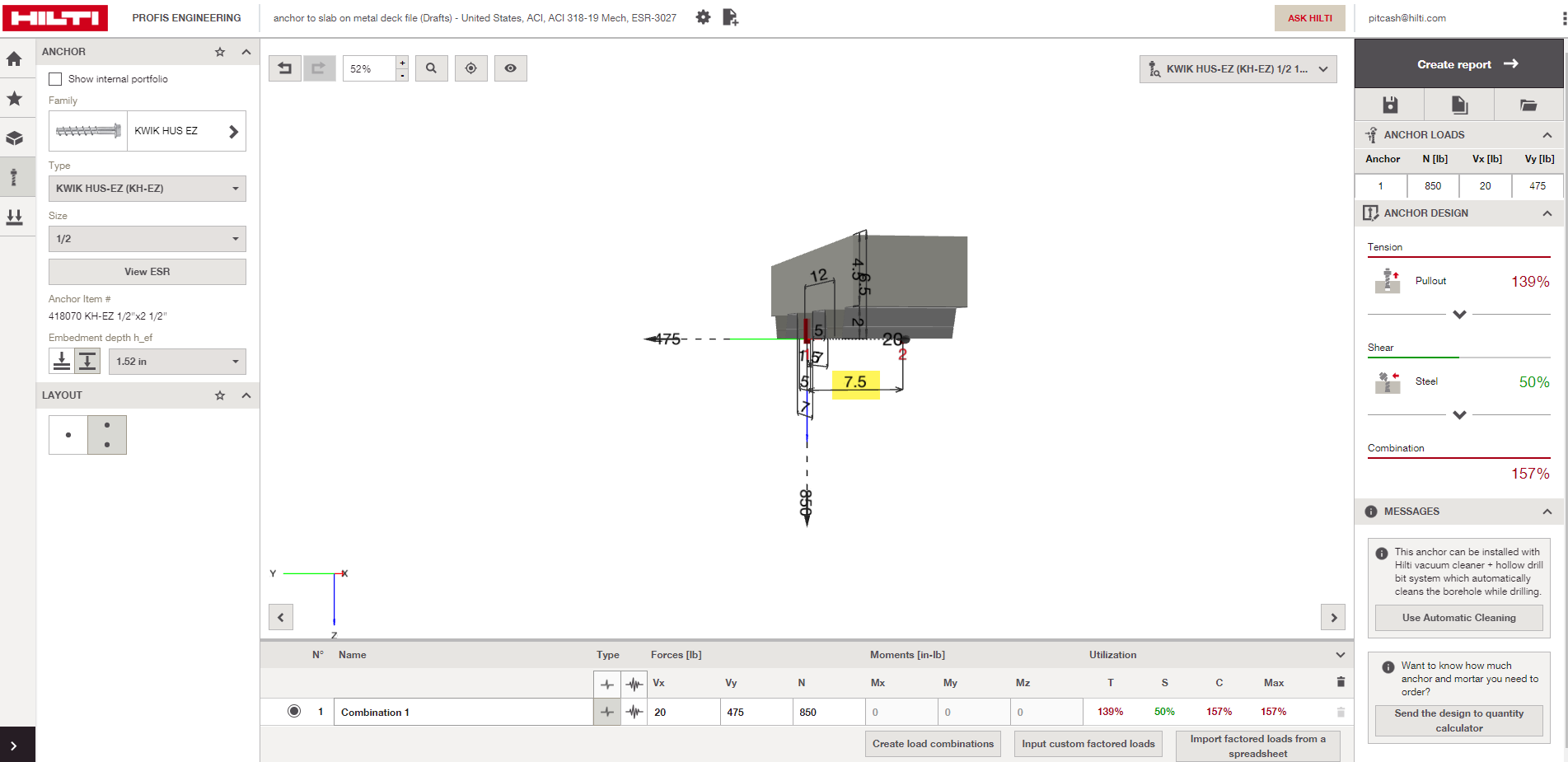This screenshot has width=1568, height=762.
Task: Open favorites star in left sidebar
Action: point(15,99)
